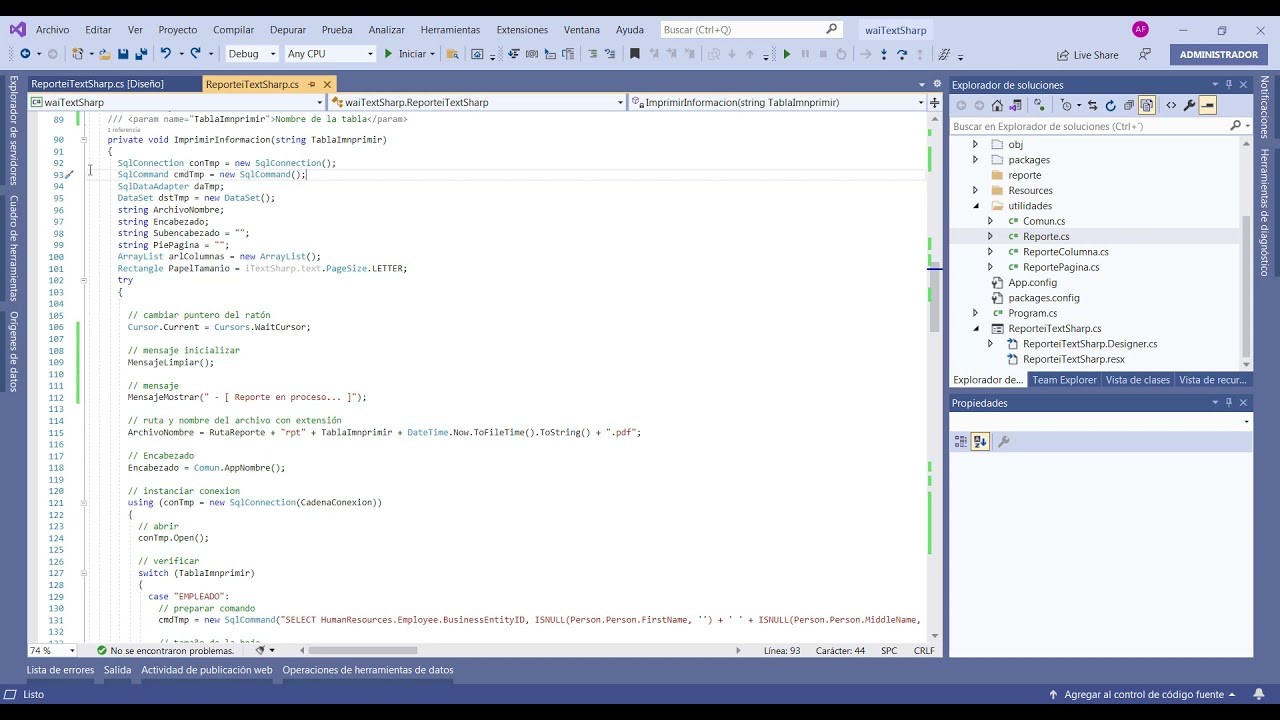Toggle pin on ReporteiTextSharp.cs tab
This screenshot has width=1280, height=720.
coord(312,84)
